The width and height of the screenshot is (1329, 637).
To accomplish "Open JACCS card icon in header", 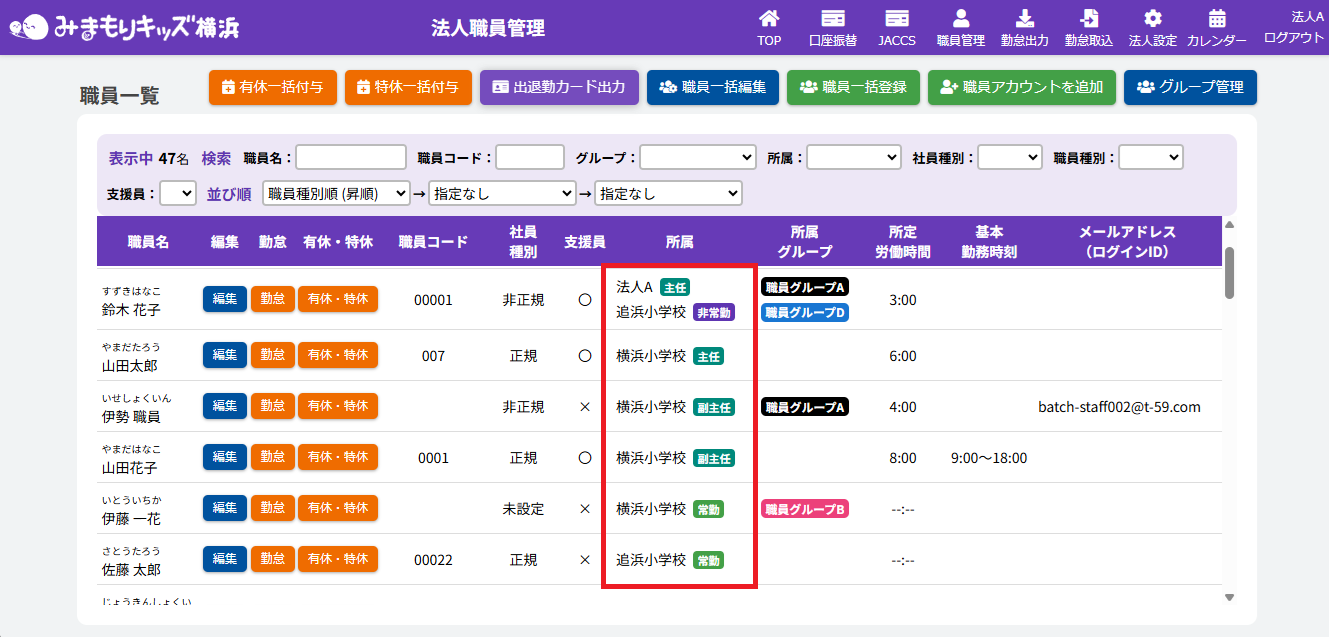I will (x=897, y=28).
